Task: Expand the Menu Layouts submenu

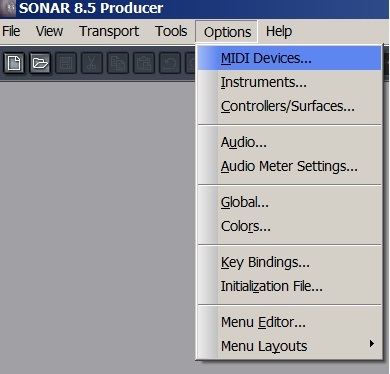Action: [289, 346]
